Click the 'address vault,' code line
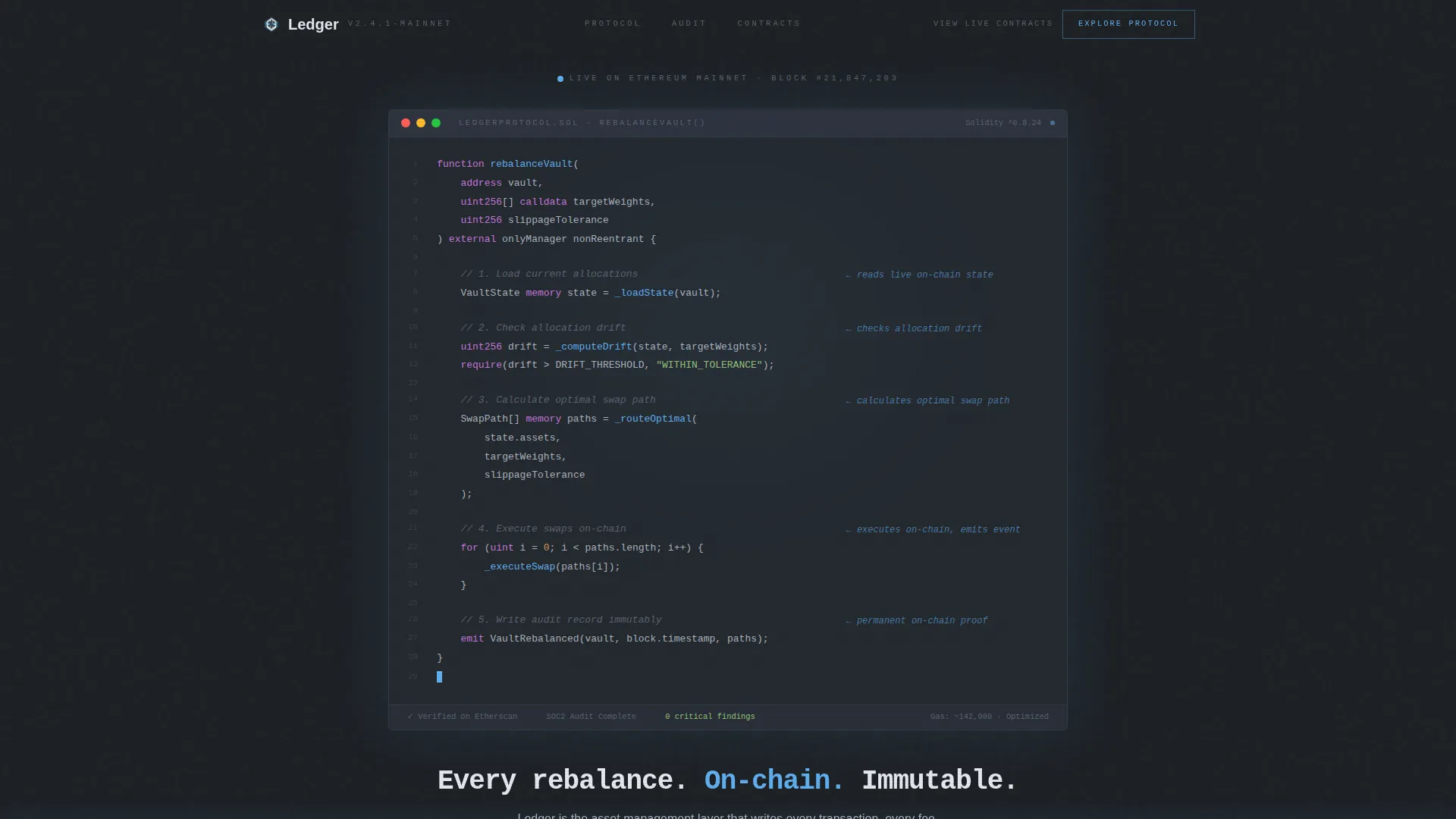Viewport: 1456px width, 819px height. coord(501,183)
